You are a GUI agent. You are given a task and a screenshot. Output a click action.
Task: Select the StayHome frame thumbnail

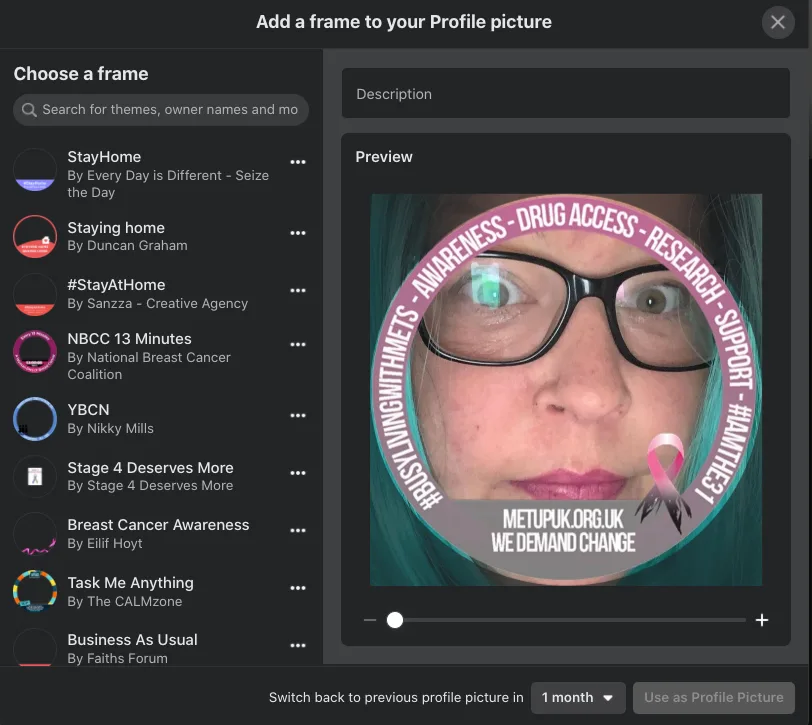pos(35,170)
